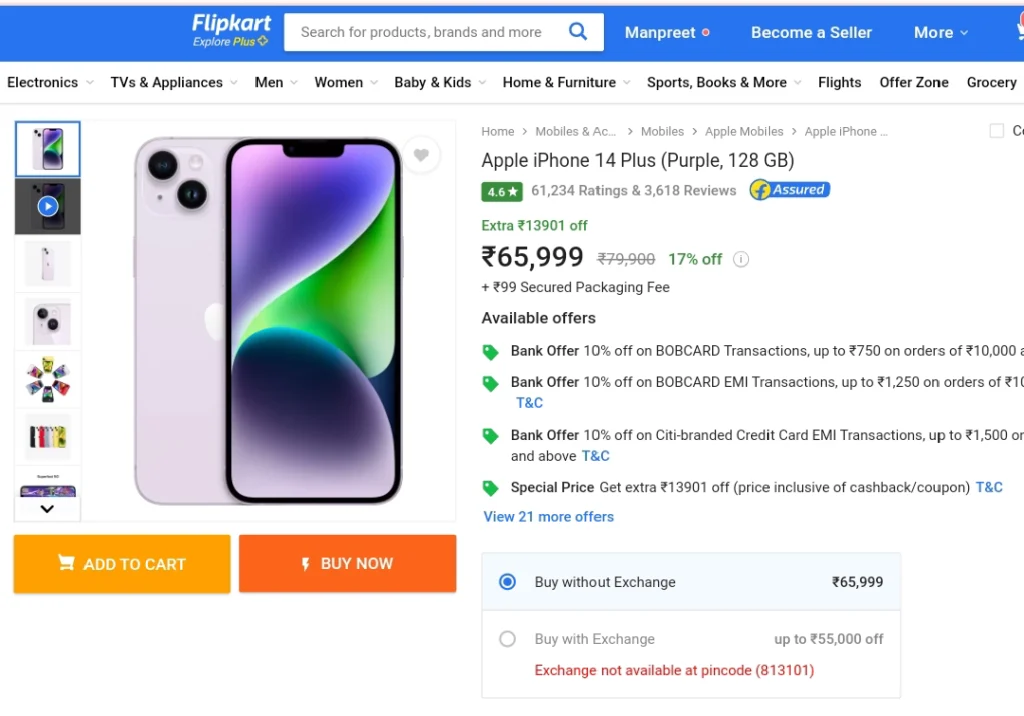Open View 21 more offers link
Image resolution: width=1024 pixels, height=716 pixels.
coord(549,517)
